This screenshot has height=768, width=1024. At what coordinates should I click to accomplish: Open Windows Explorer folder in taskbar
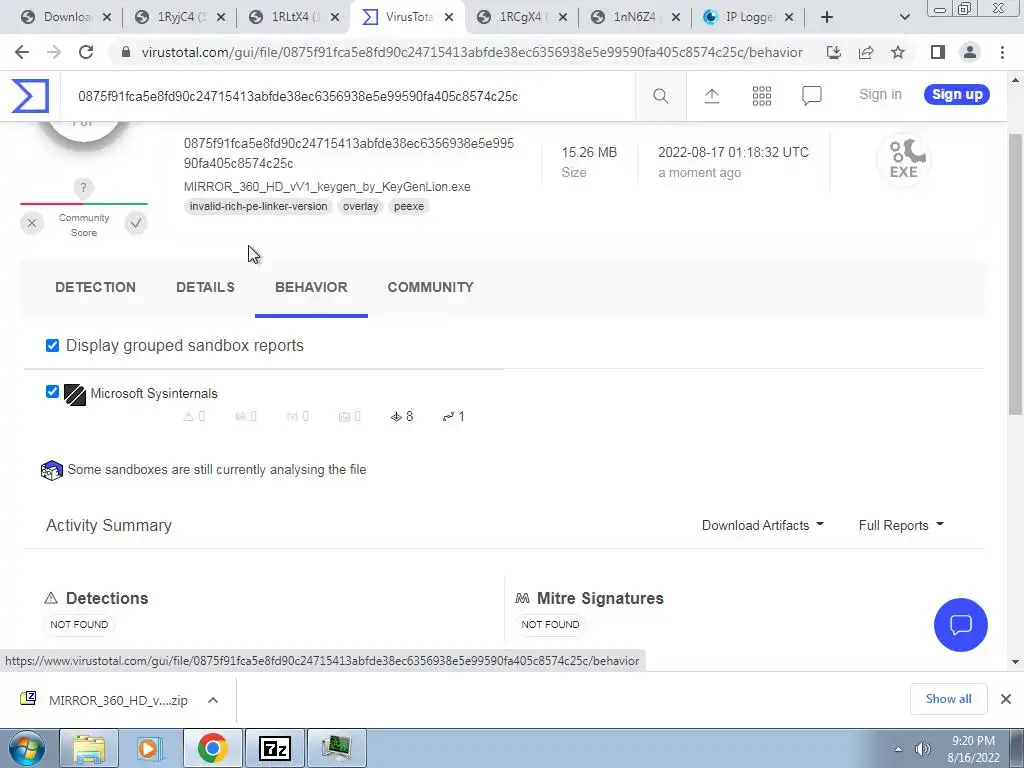click(89, 748)
